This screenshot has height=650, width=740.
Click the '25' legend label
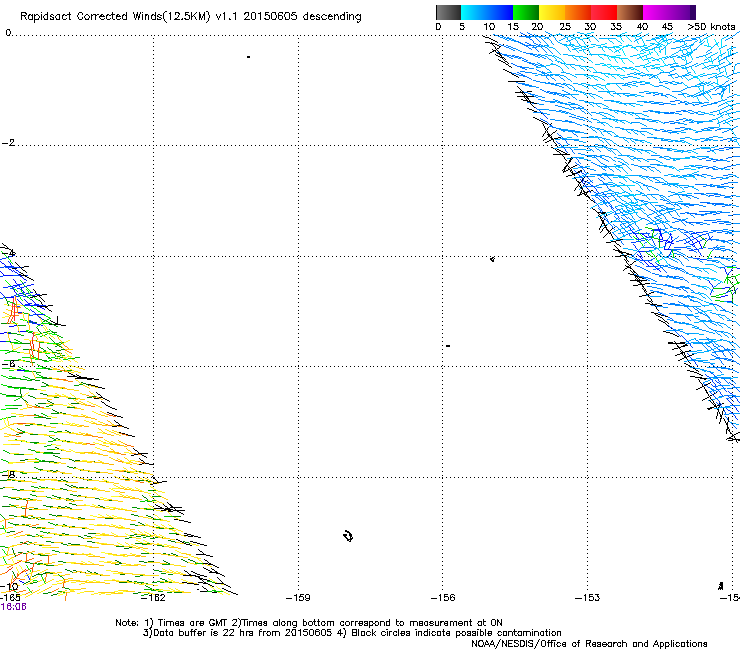pos(565,26)
